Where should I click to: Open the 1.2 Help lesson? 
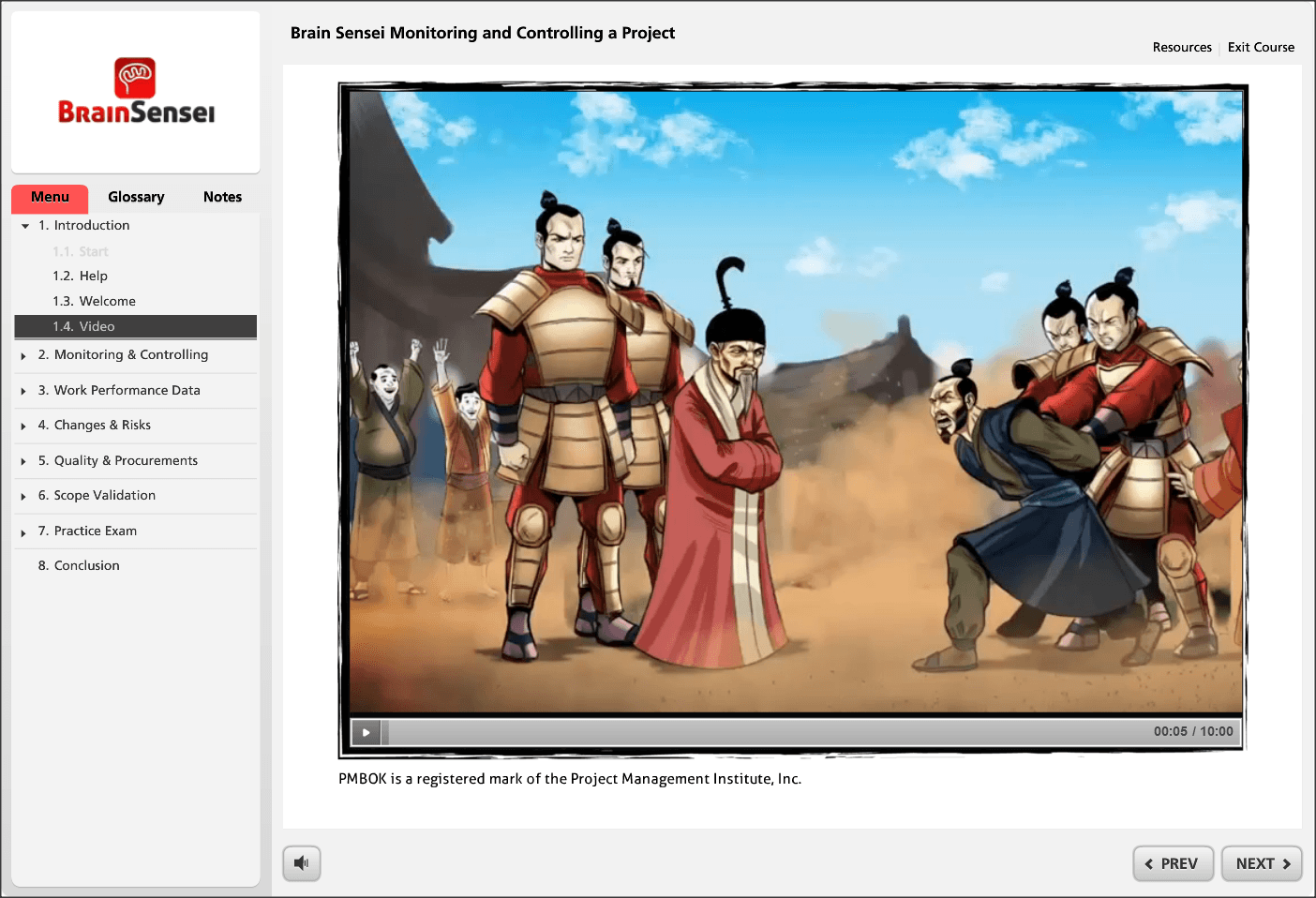(93, 276)
